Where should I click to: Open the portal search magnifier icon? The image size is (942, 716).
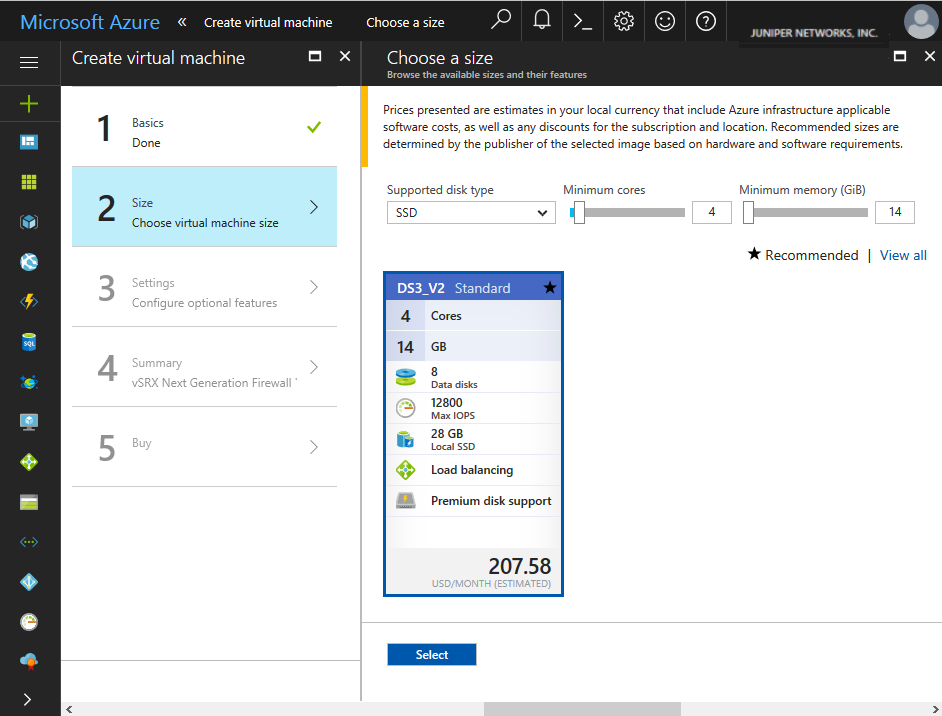[x=501, y=21]
